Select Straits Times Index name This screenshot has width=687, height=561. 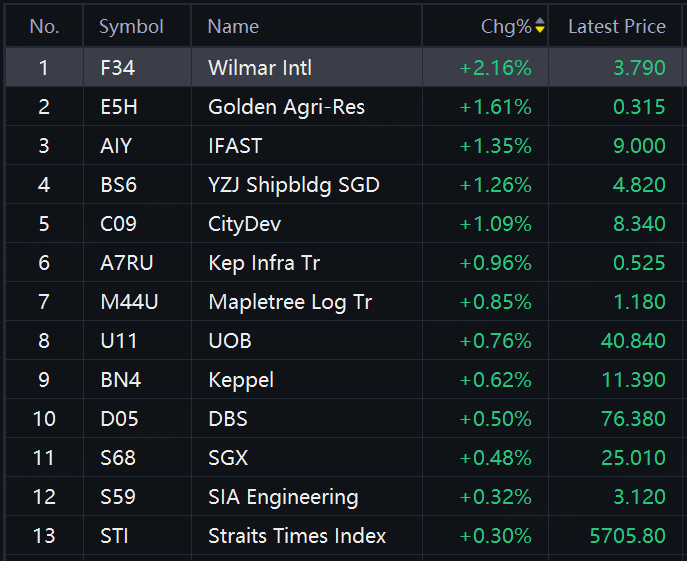point(297,536)
